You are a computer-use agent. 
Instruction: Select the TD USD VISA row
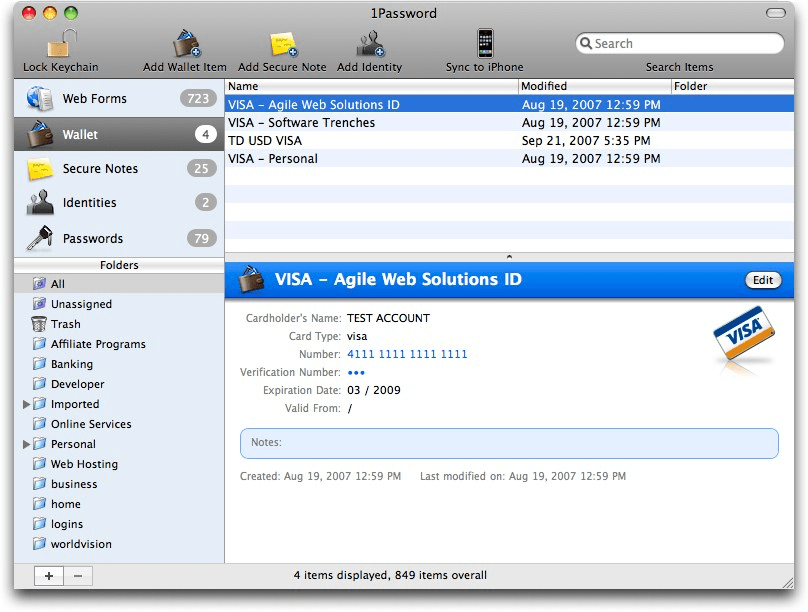point(265,141)
